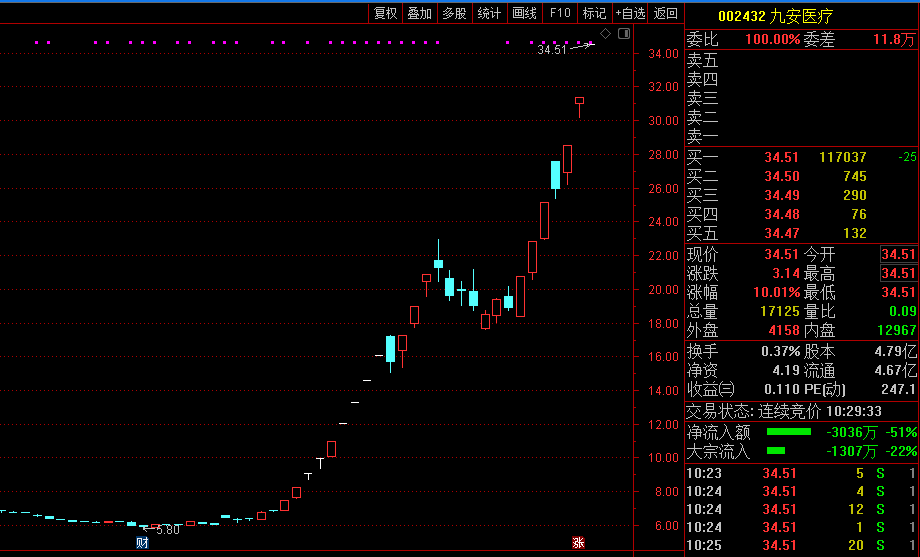
Task: Click the boxed 今开 value 34.51
Action: (898, 255)
